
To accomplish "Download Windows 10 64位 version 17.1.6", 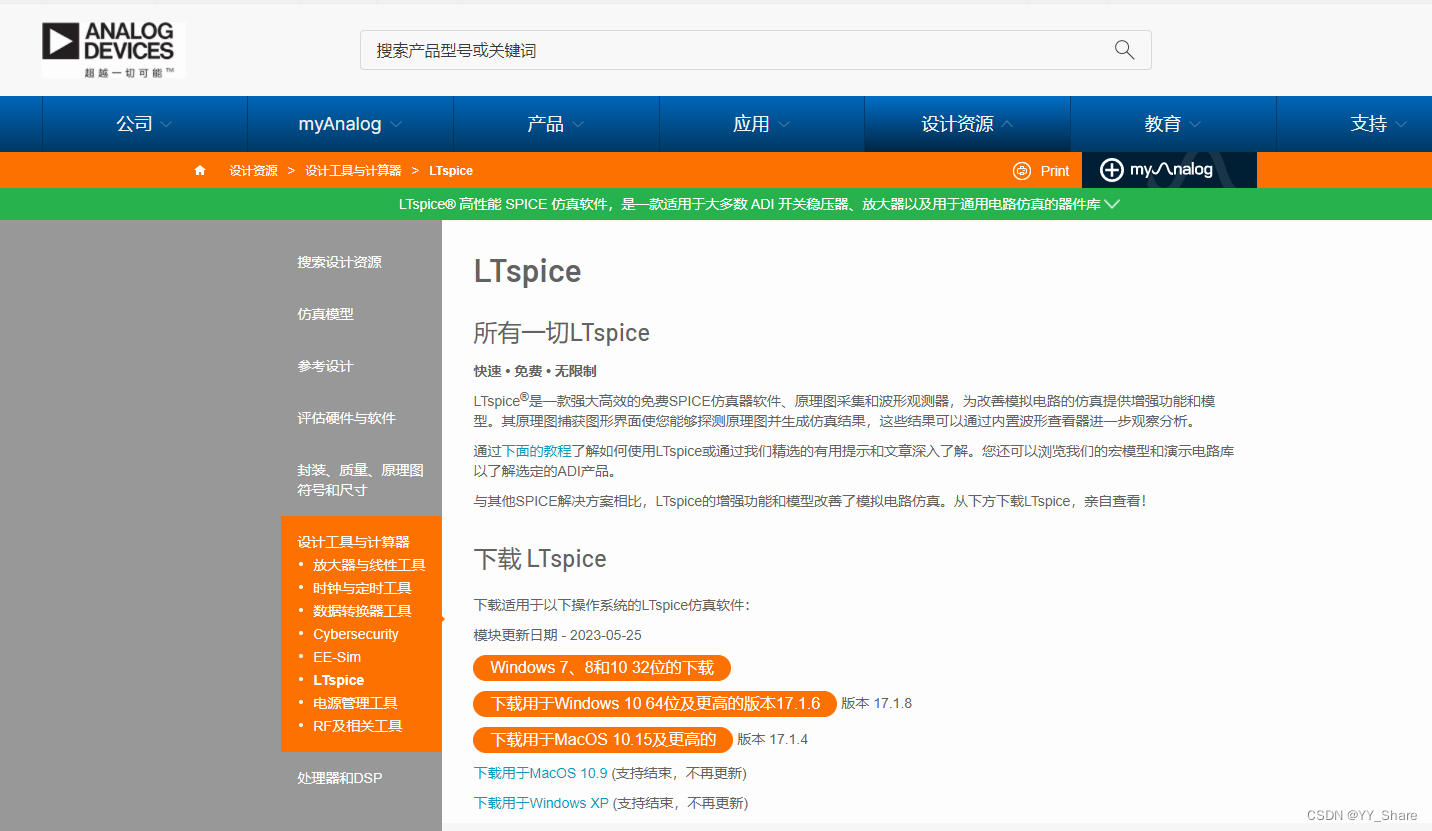I will [654, 704].
